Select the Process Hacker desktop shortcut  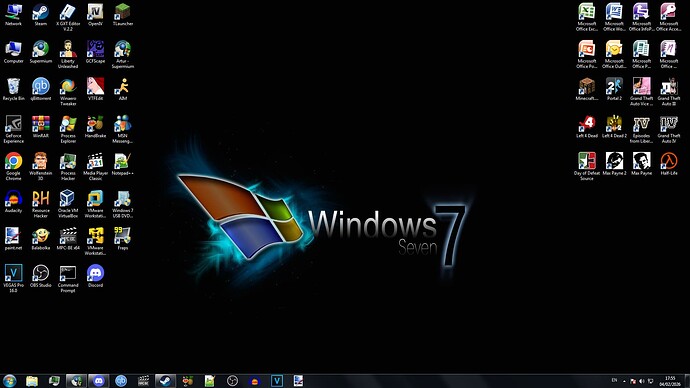[x=68, y=167]
